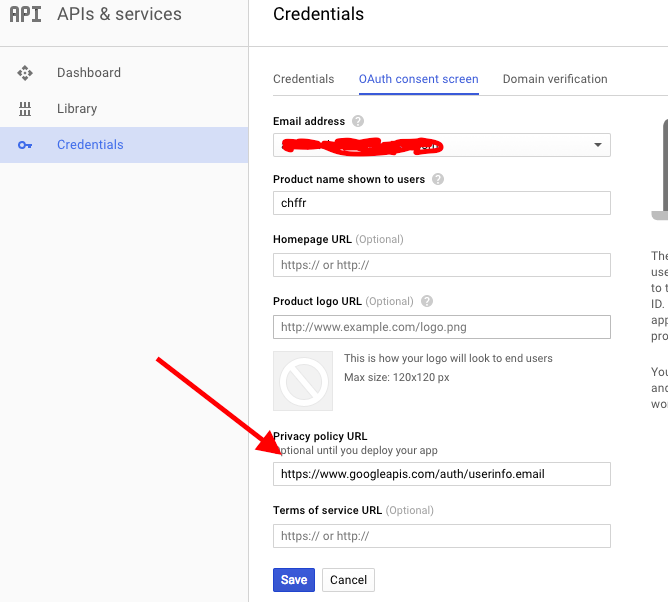
Task: Click help icon next to Email address
Action: [358, 121]
